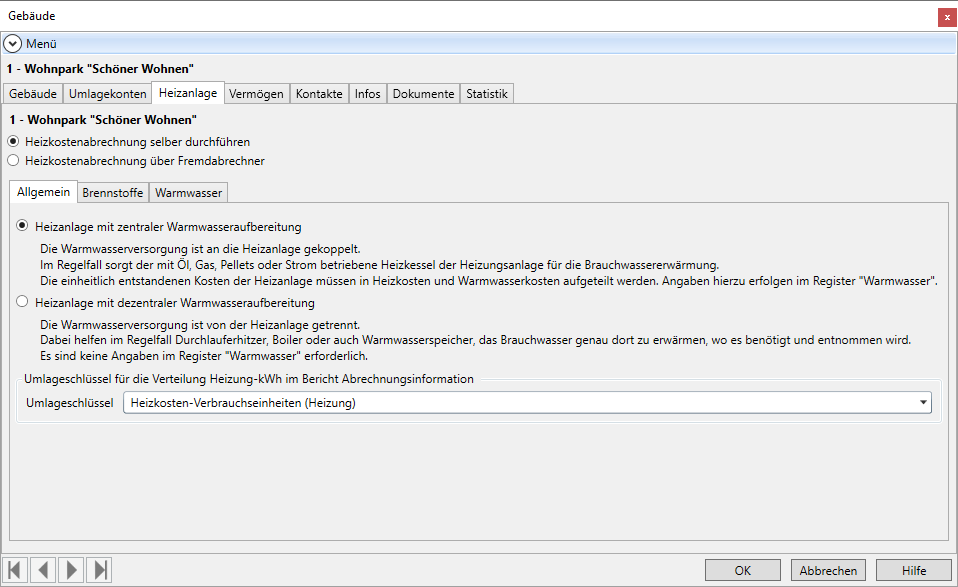Choose Heizanlage mit dezentraler Warmwasseraufbereitung
Screen dimensions: 958x587
[22, 302]
